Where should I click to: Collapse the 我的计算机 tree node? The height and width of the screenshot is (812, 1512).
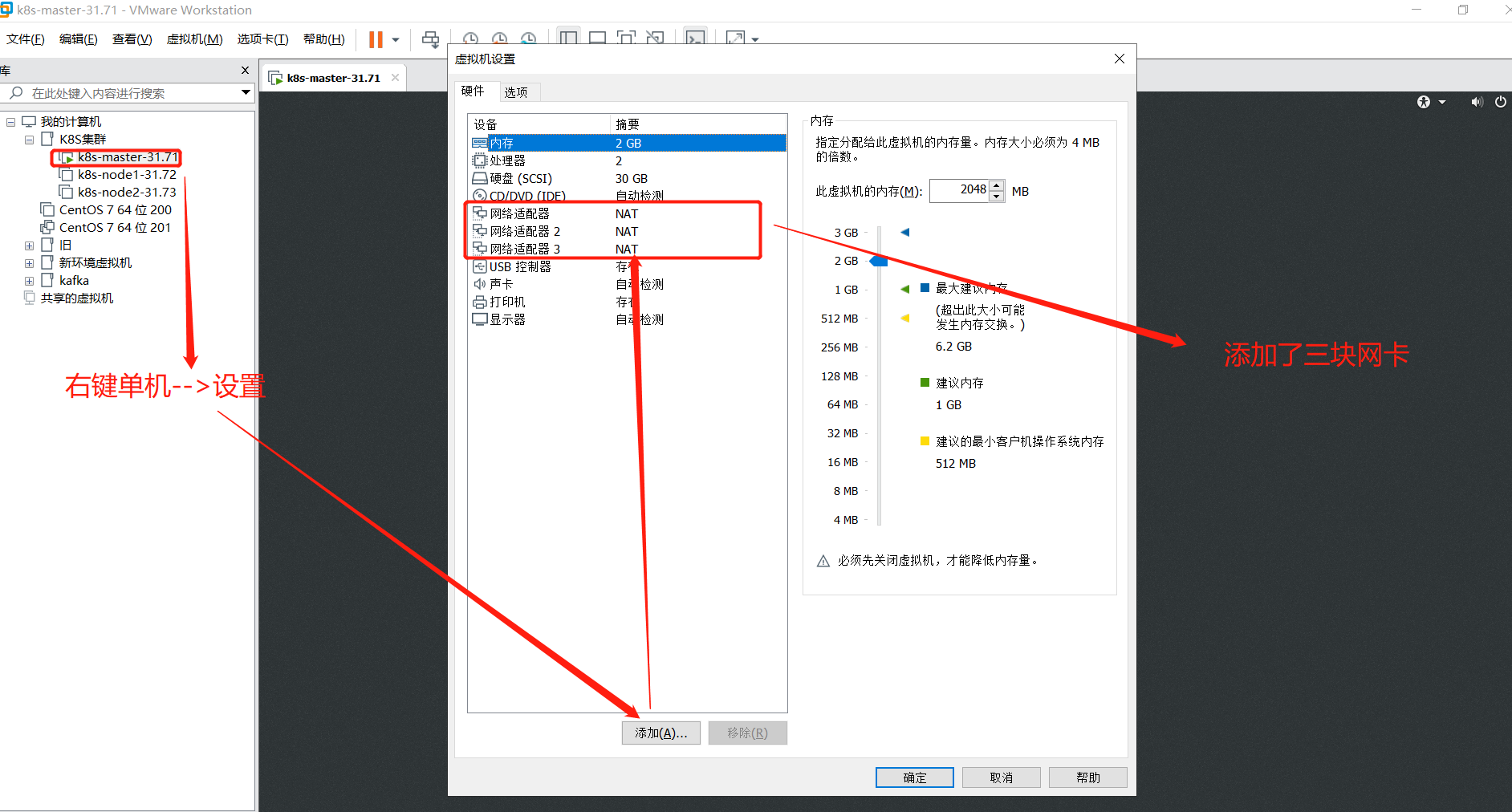[x=10, y=122]
